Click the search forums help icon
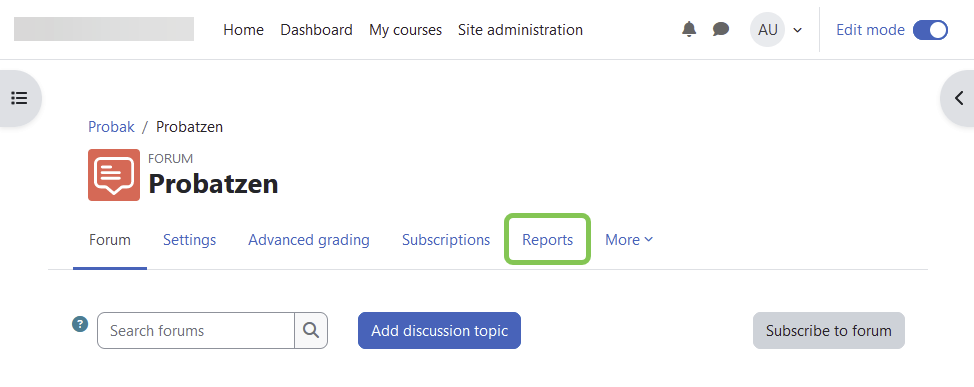Viewport: 974px width, 387px height. click(80, 324)
